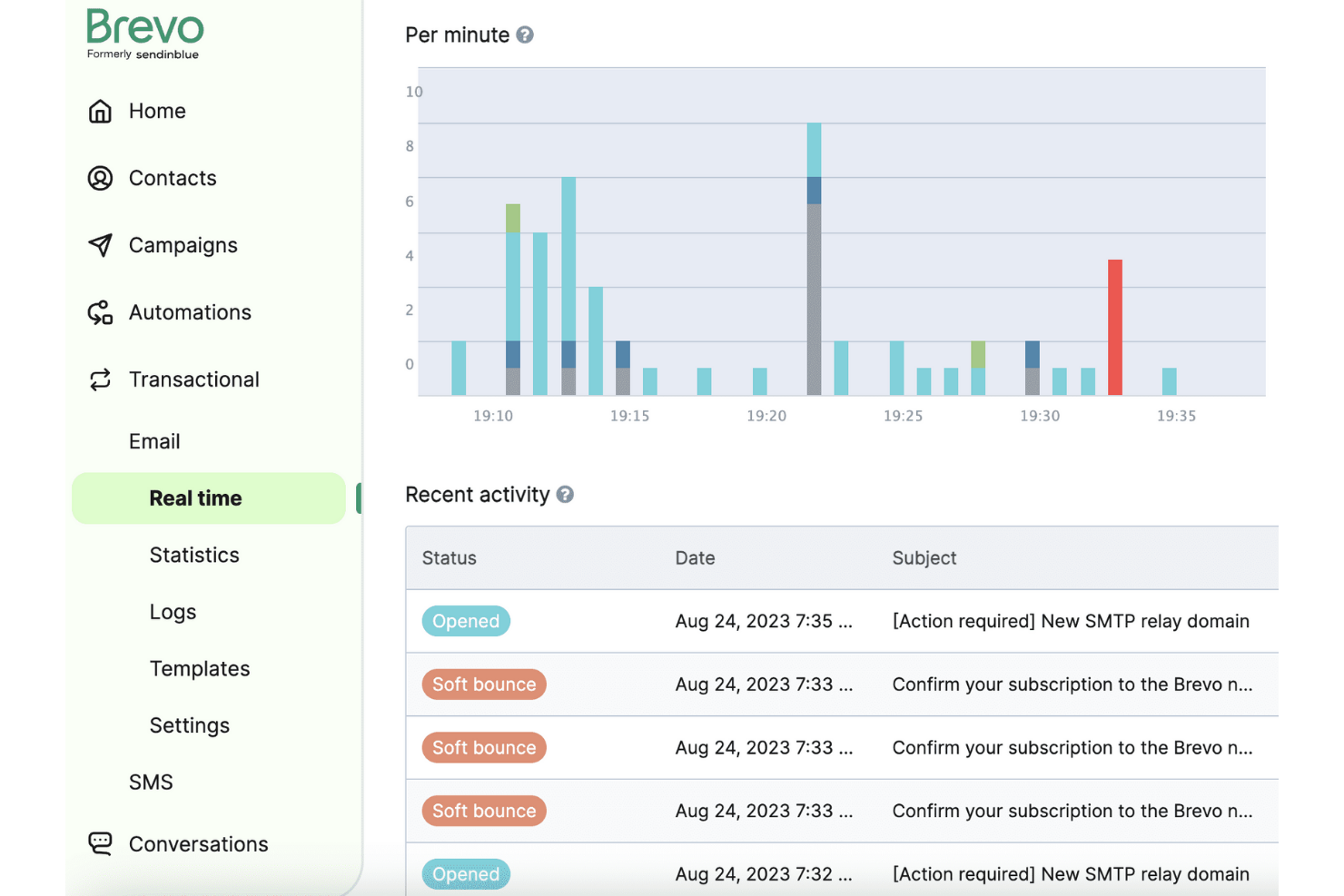Open Conversations via the chat bubble icon

(101, 843)
